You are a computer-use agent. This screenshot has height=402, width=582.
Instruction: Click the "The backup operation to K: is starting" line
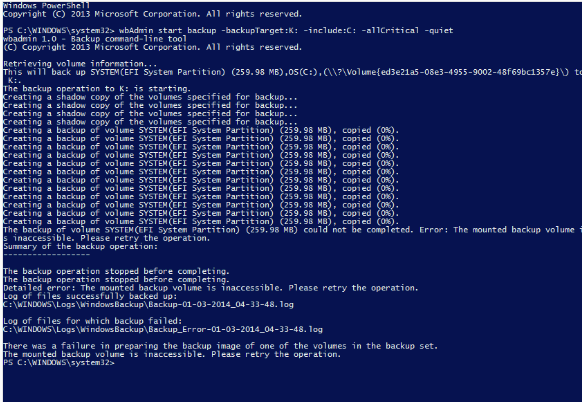(97, 89)
